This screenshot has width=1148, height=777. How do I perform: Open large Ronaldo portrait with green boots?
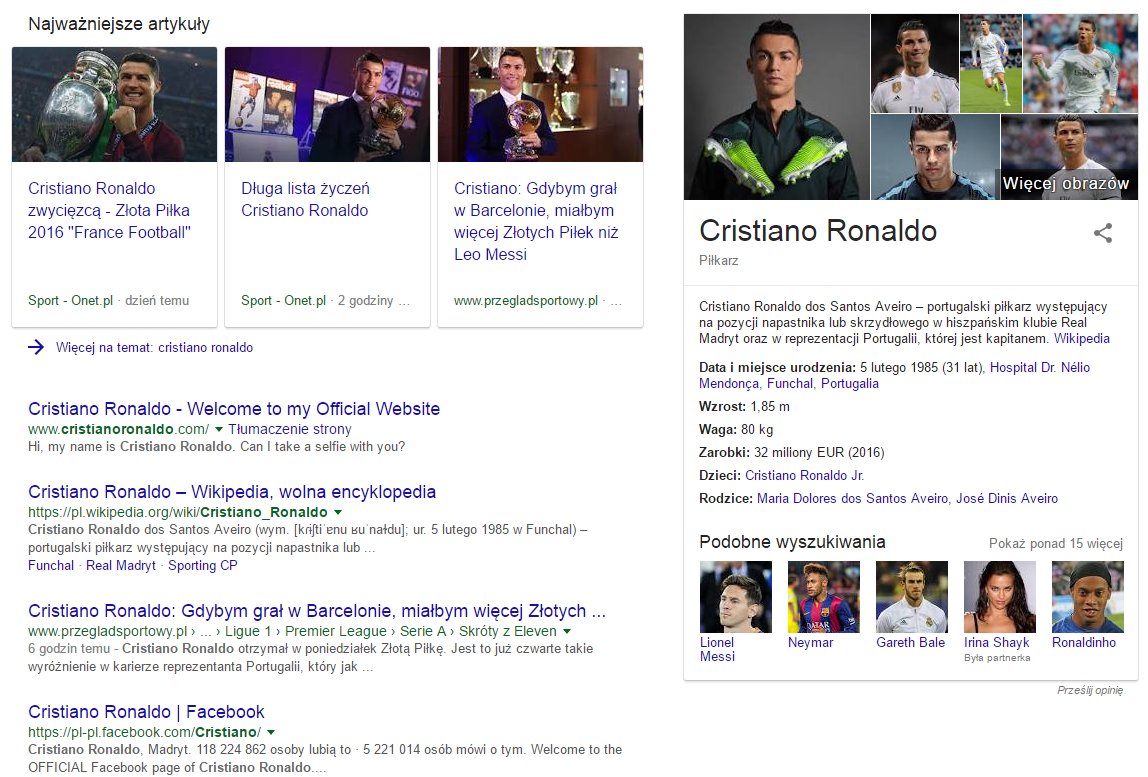[777, 107]
